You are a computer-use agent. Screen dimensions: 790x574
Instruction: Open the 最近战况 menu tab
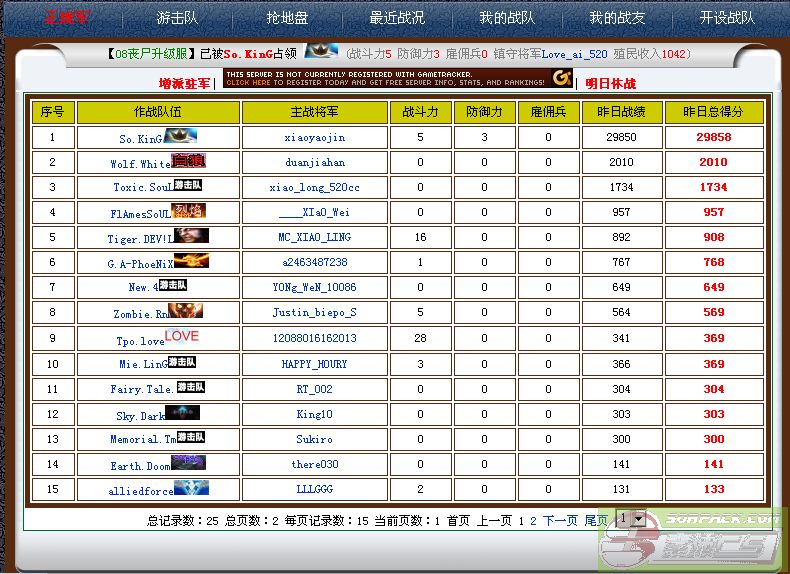point(397,18)
